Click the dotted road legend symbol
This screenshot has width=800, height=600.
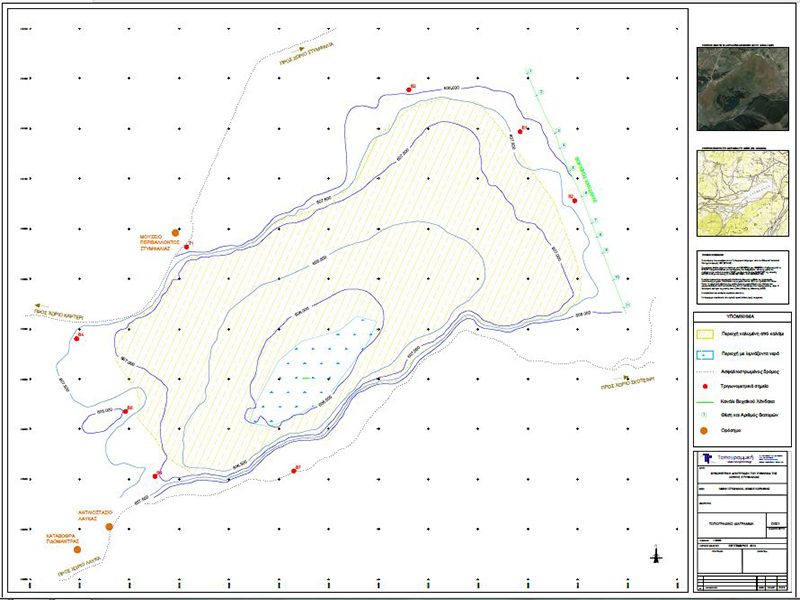click(x=705, y=371)
